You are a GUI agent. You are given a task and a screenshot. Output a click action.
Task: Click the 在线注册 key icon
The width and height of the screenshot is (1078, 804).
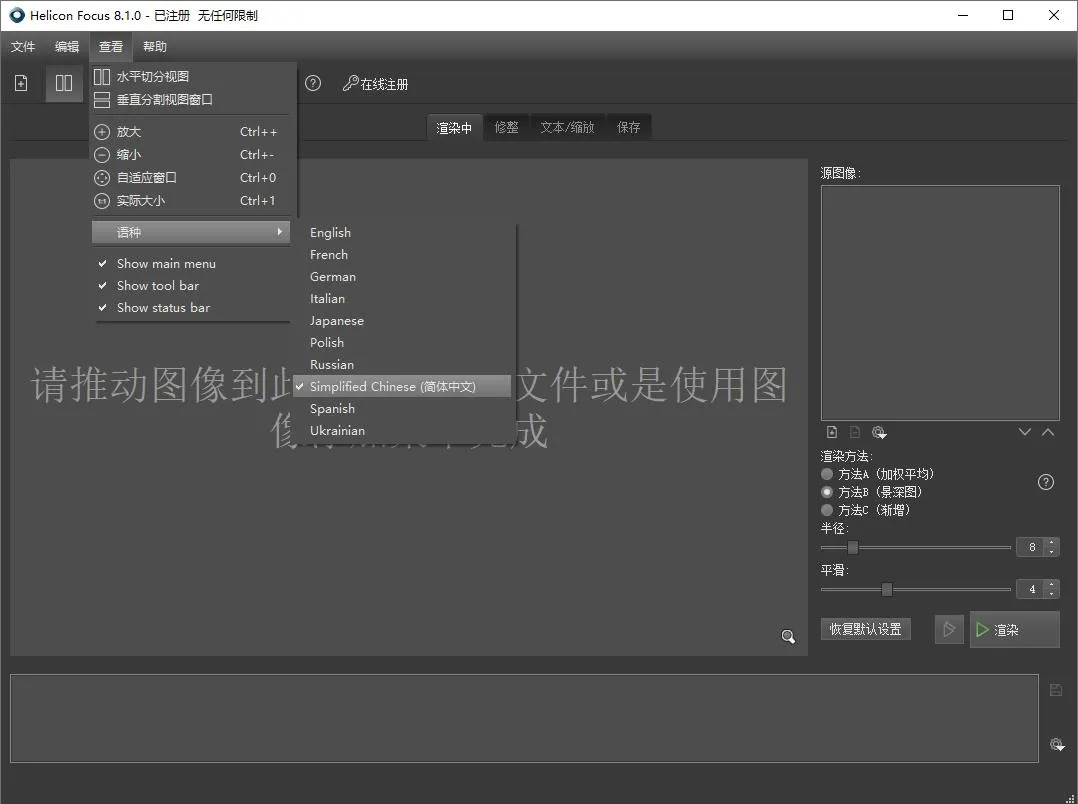(x=350, y=84)
